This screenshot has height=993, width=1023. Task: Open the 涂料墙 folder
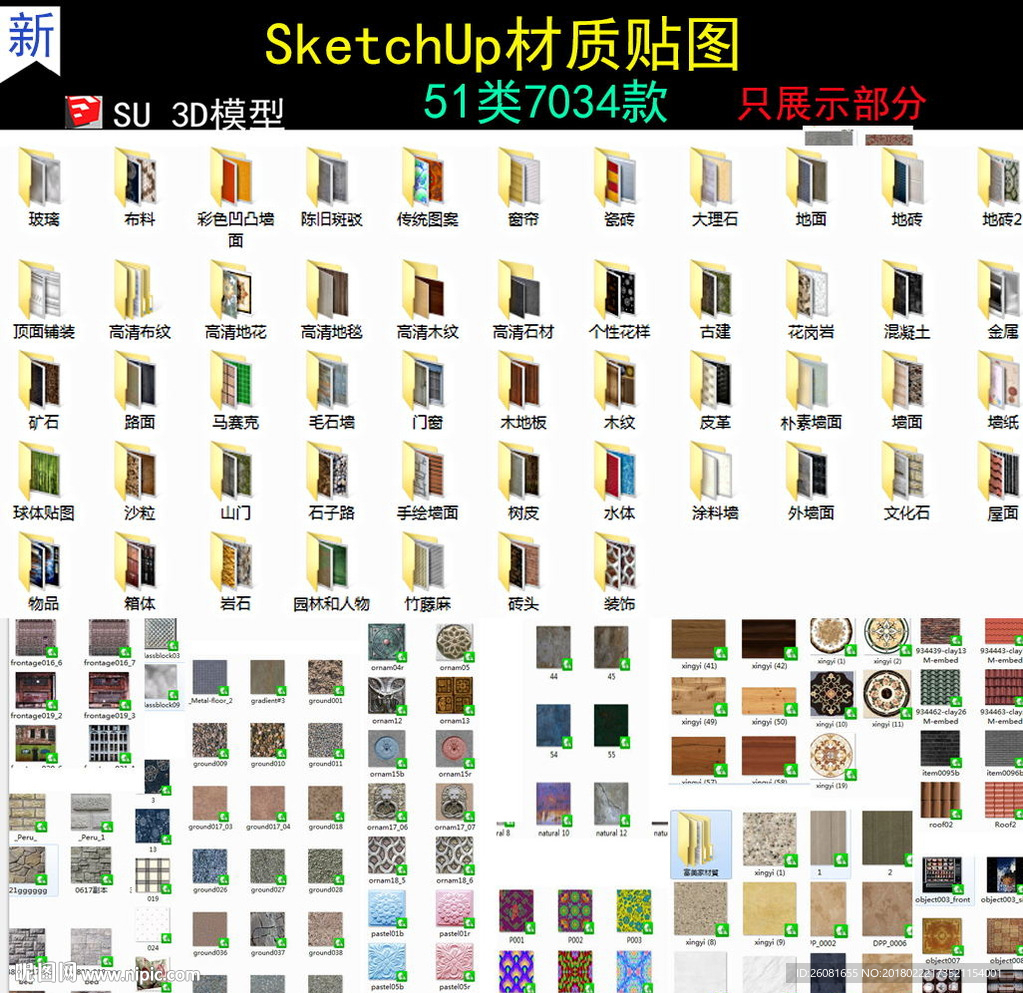(x=714, y=472)
